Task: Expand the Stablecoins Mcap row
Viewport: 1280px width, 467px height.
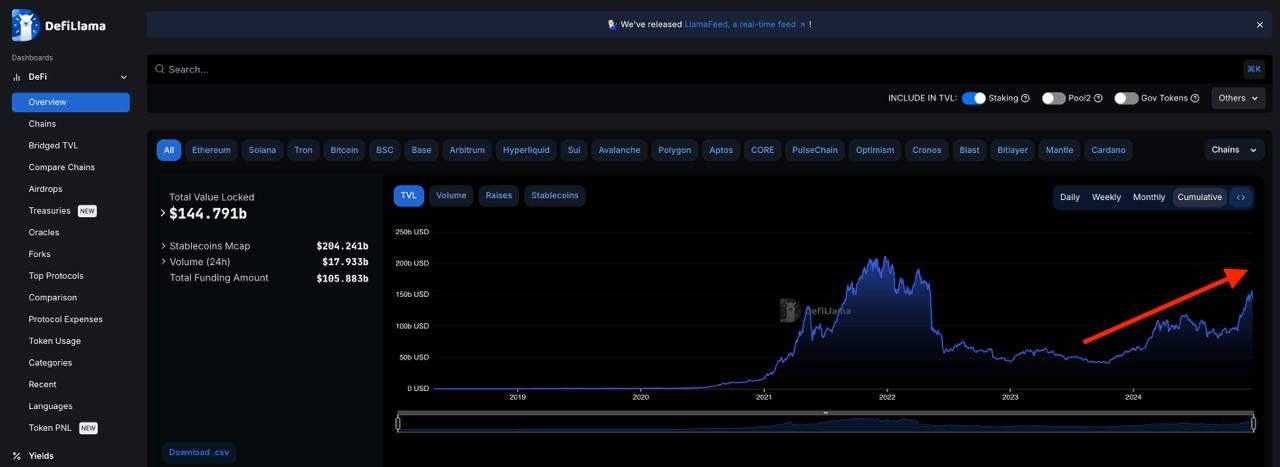Action: click(x=163, y=246)
